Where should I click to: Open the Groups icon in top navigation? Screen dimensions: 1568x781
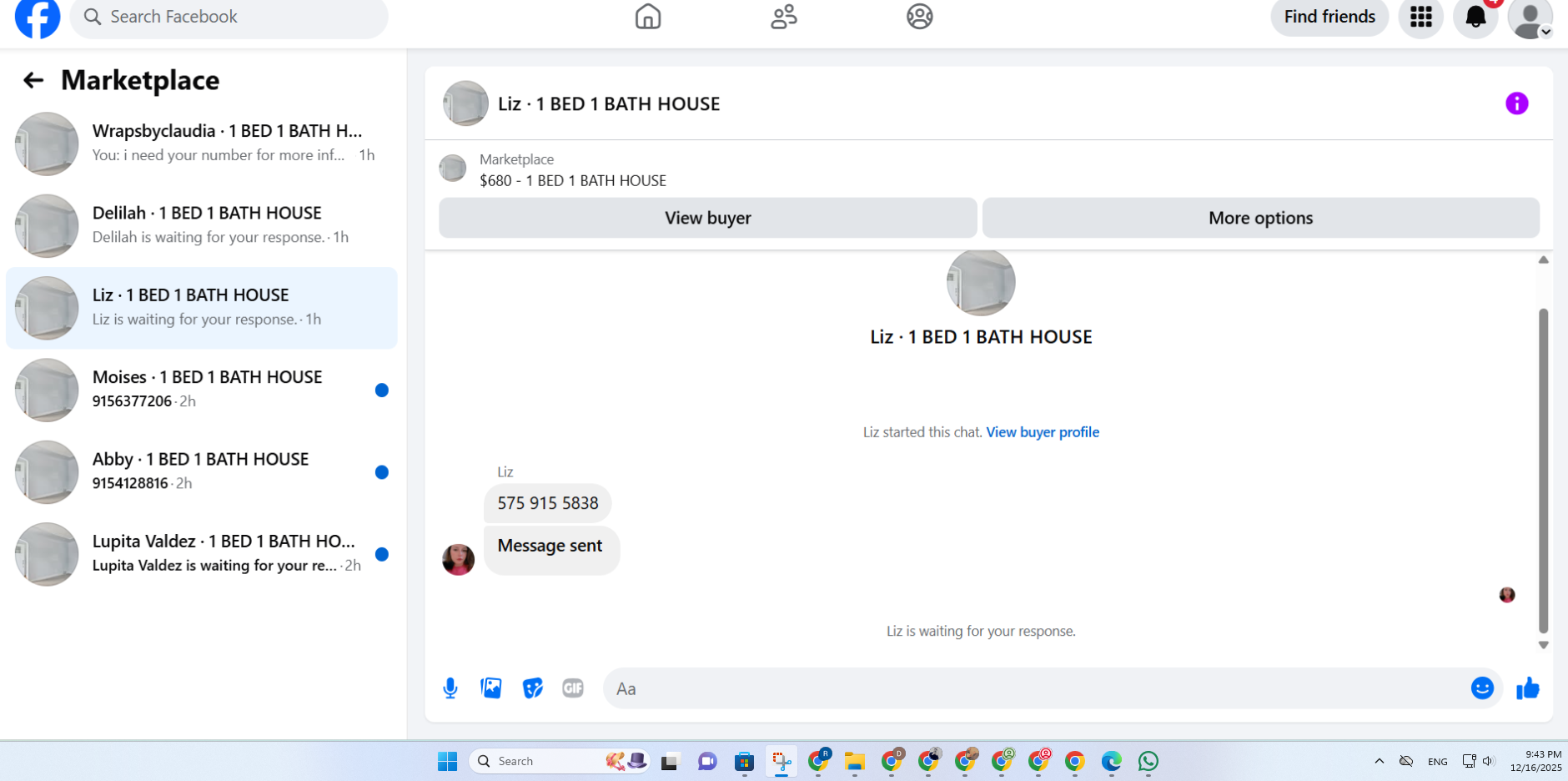pos(920,17)
